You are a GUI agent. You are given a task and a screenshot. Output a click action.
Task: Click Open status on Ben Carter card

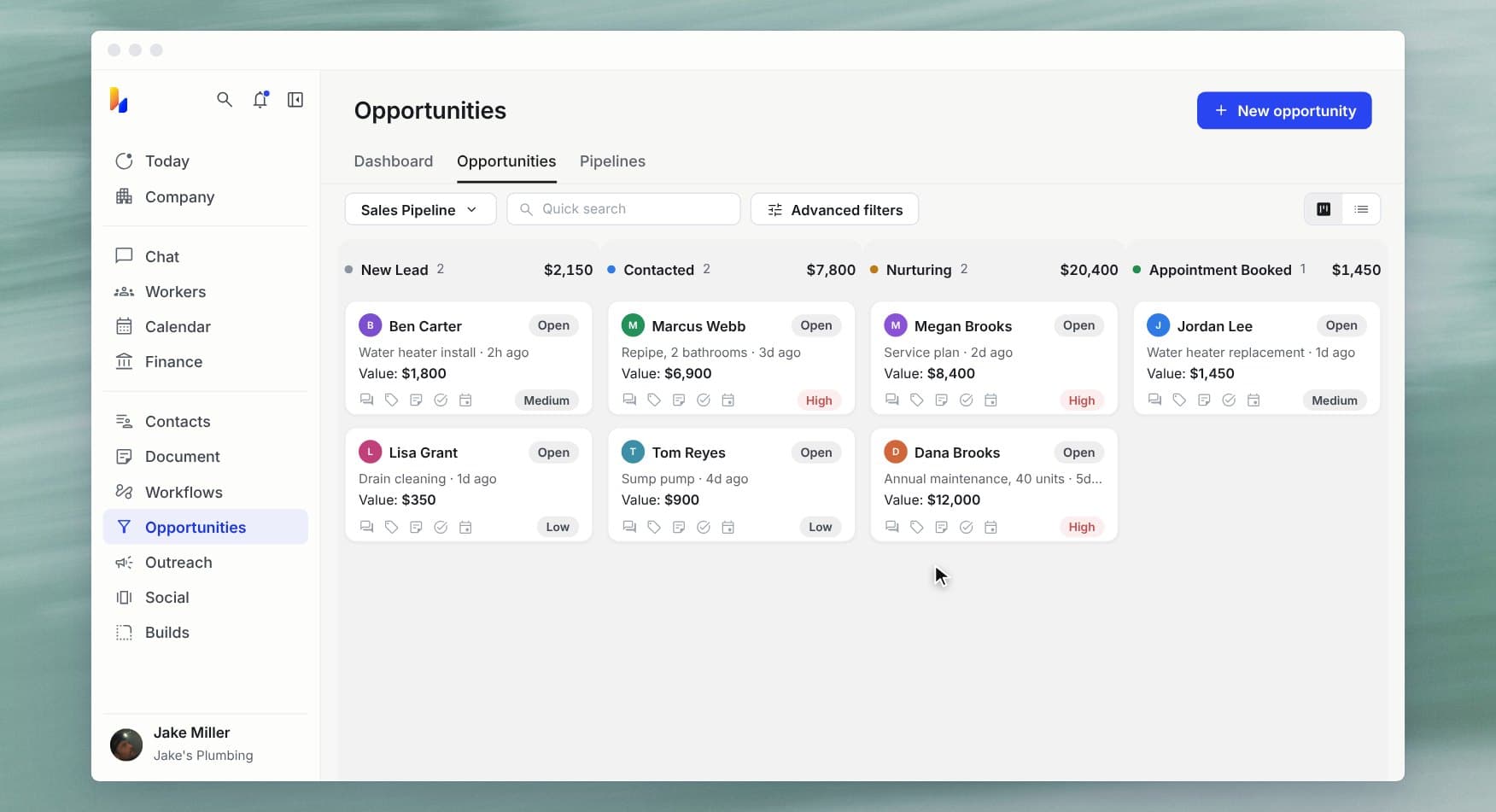click(x=553, y=325)
